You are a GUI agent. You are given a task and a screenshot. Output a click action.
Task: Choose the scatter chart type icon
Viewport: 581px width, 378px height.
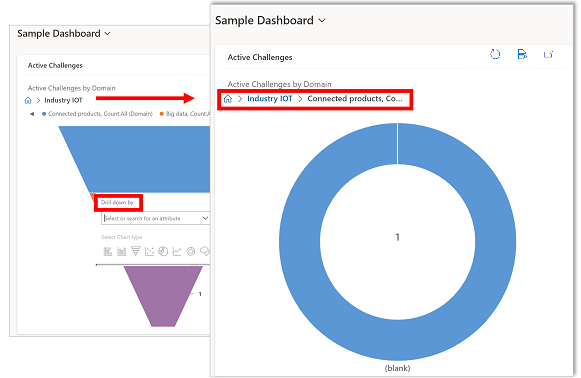[149, 252]
